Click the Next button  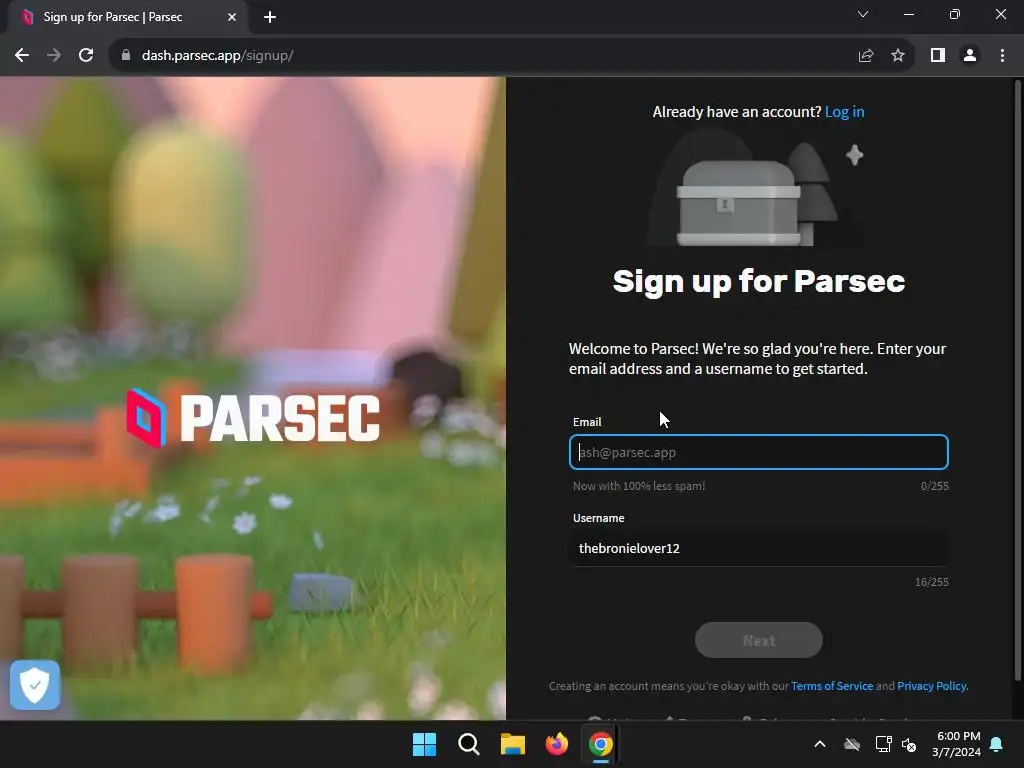pyautogui.click(x=759, y=640)
